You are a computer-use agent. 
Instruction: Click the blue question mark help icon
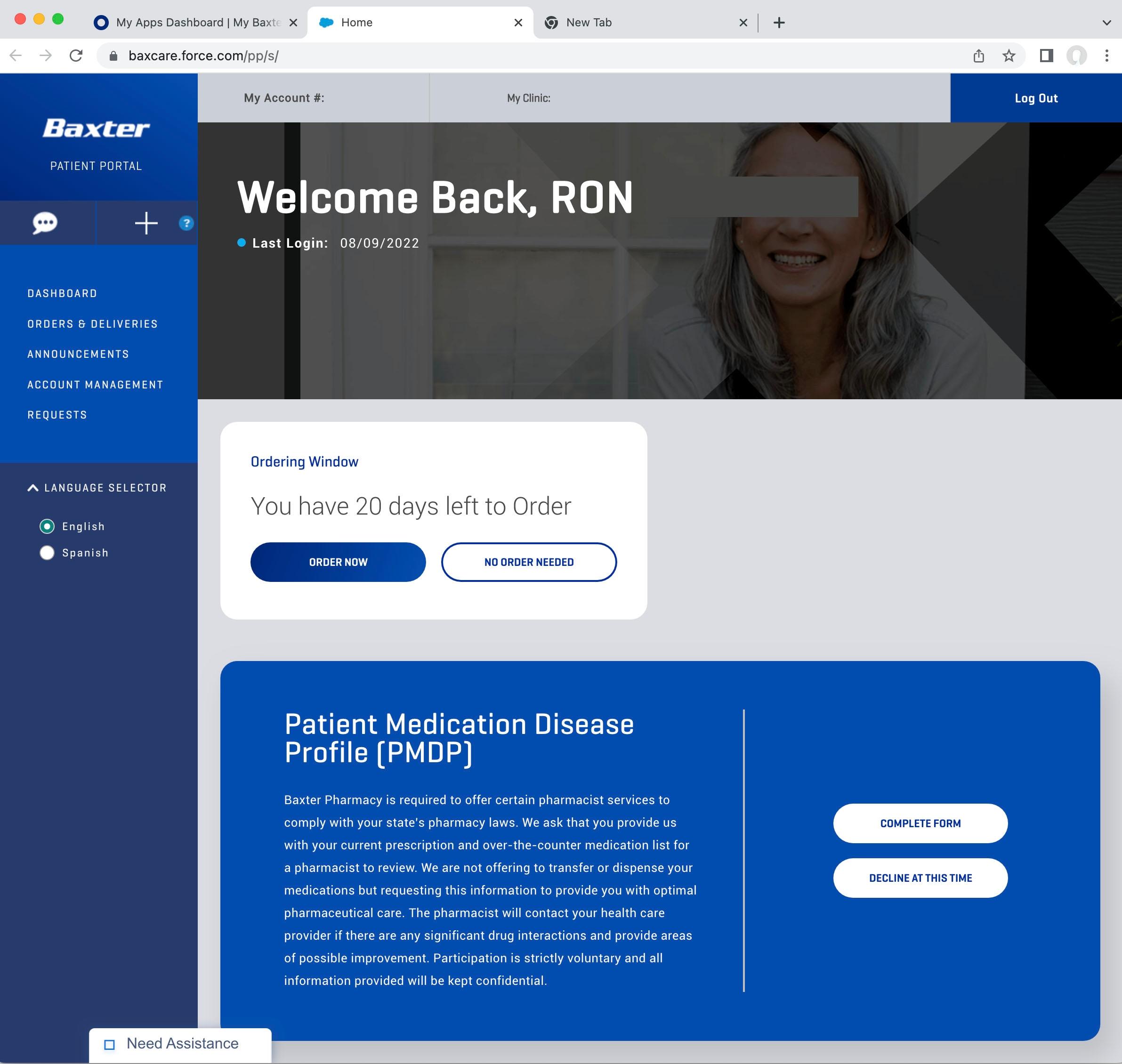point(186,223)
